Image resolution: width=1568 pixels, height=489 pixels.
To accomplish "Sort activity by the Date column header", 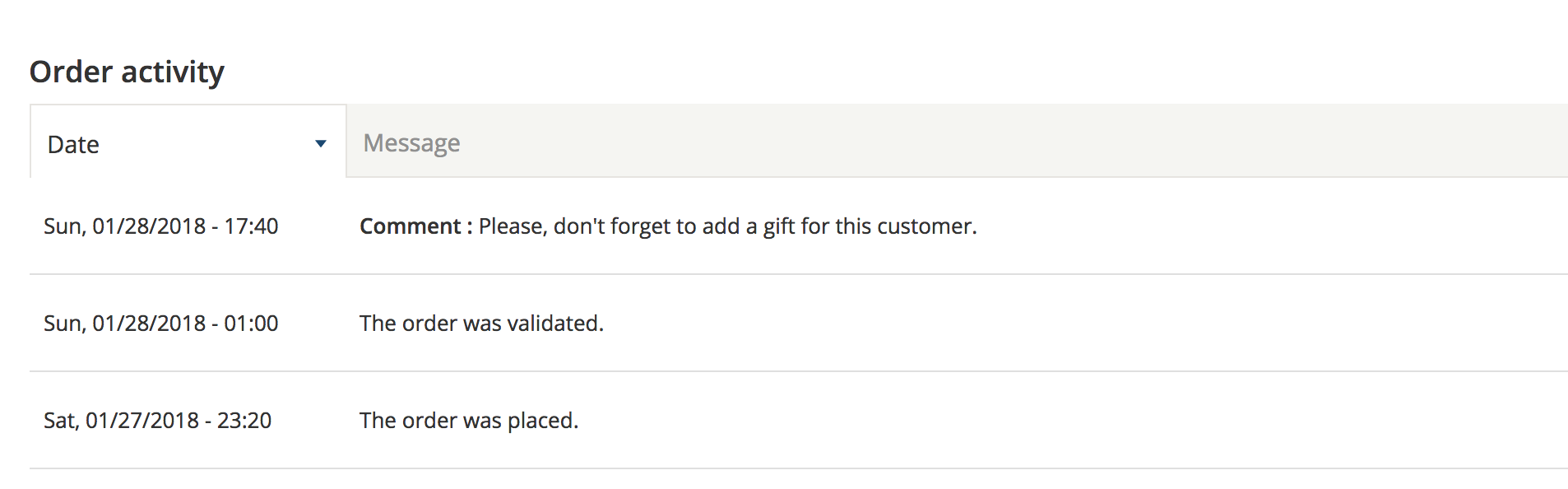I will click(188, 142).
